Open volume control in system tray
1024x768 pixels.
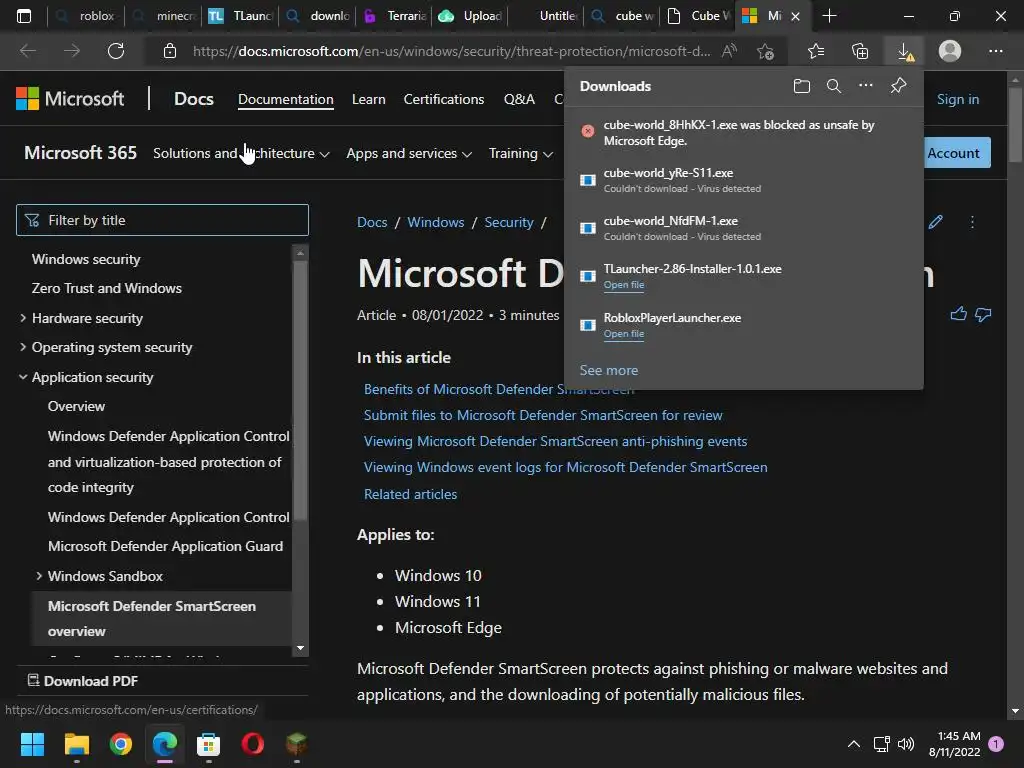pos(906,744)
